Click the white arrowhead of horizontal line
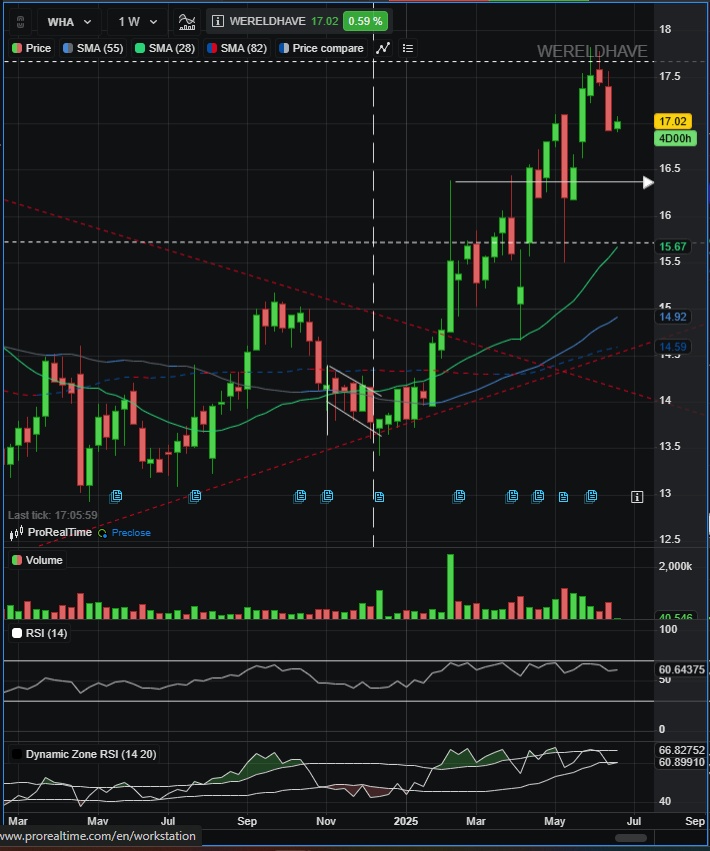 pos(648,182)
